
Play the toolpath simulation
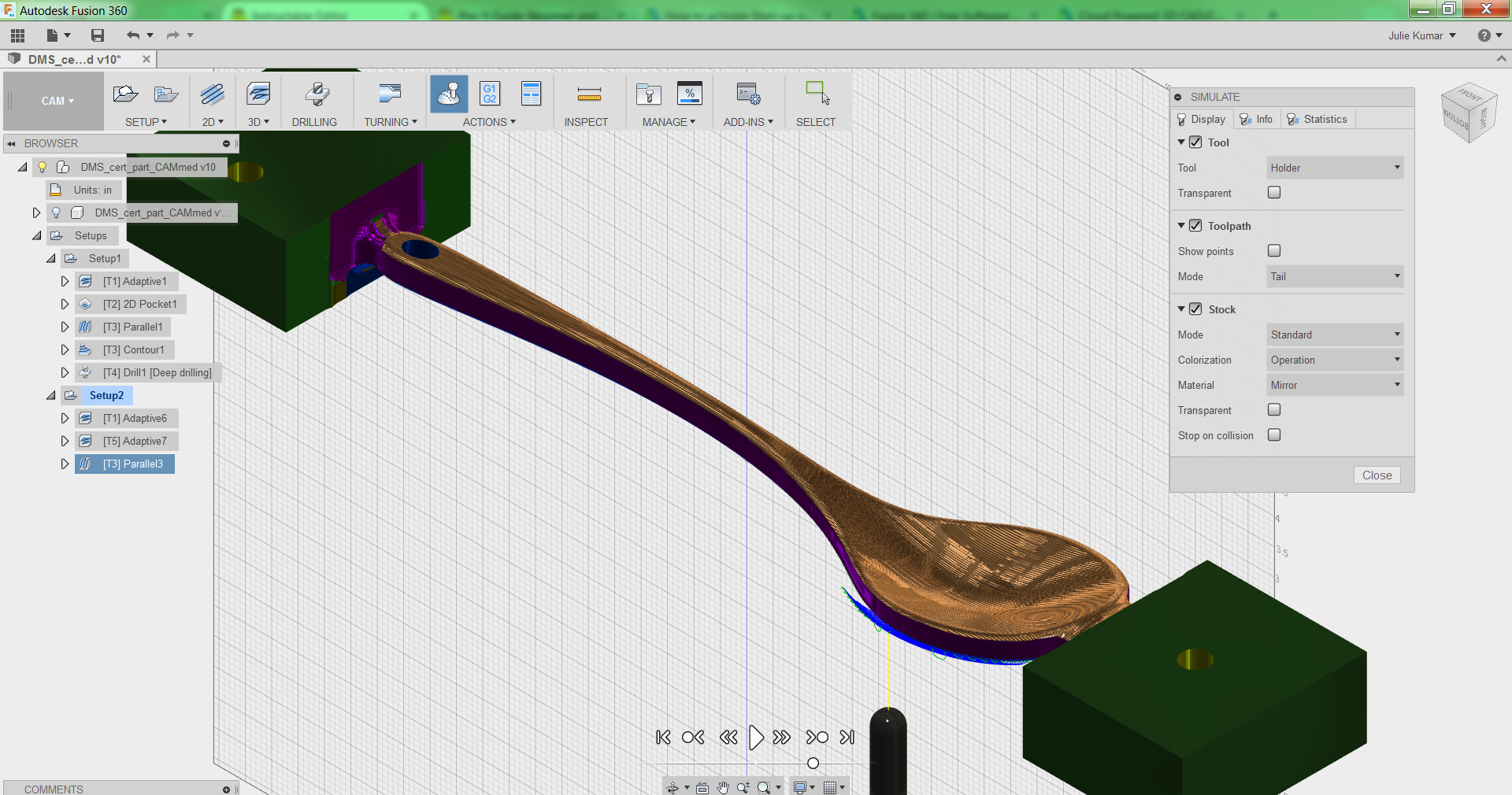[756, 738]
